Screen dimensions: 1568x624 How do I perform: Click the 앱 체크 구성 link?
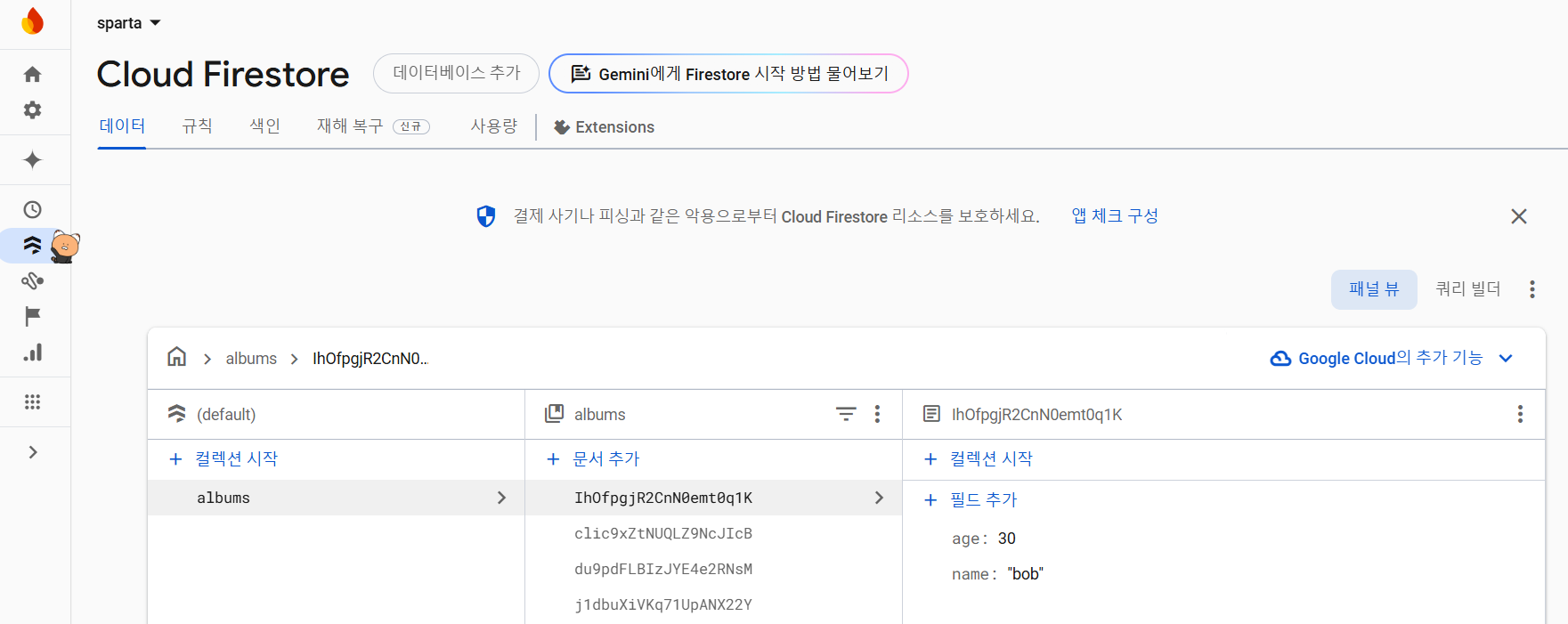(x=1115, y=216)
